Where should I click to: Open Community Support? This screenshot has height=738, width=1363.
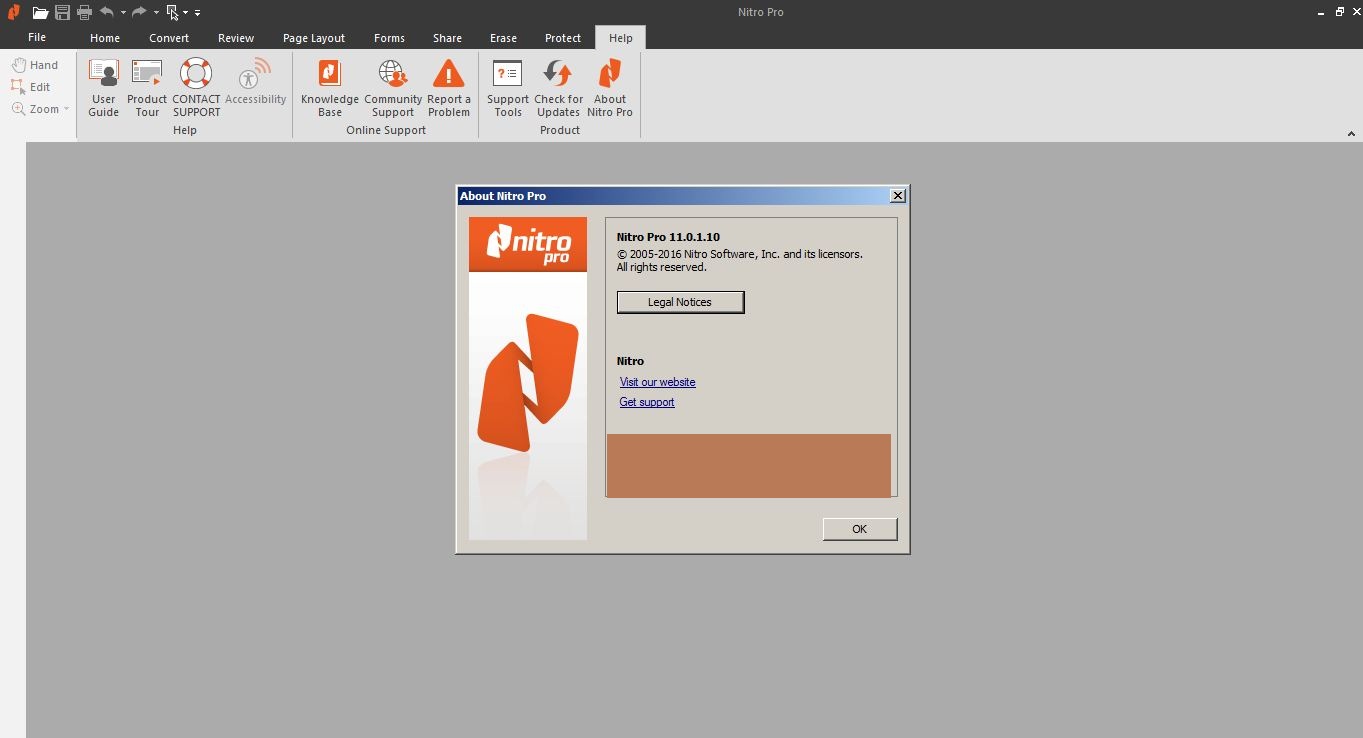393,88
